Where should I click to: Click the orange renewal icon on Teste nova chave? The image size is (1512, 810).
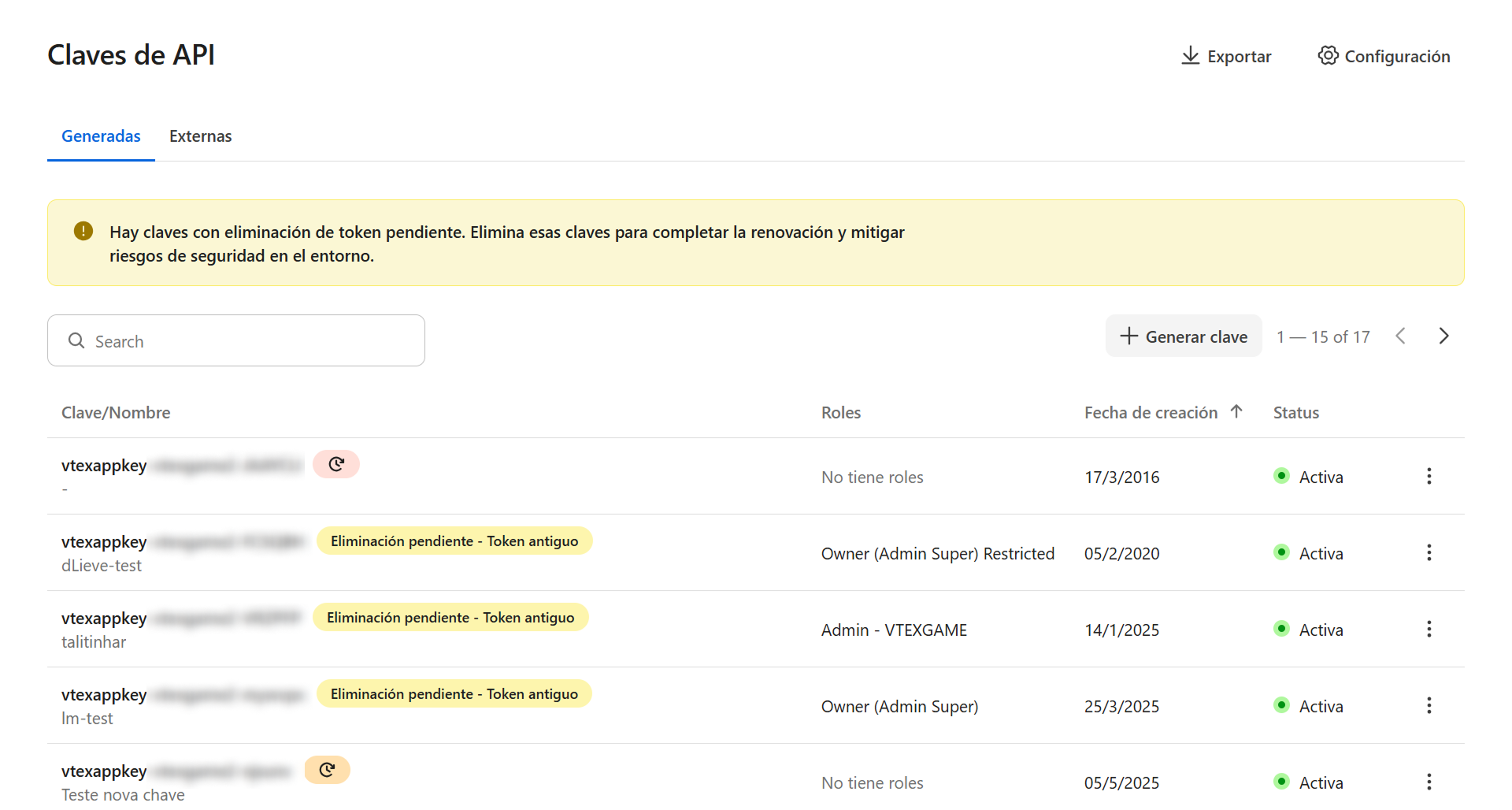click(327, 770)
